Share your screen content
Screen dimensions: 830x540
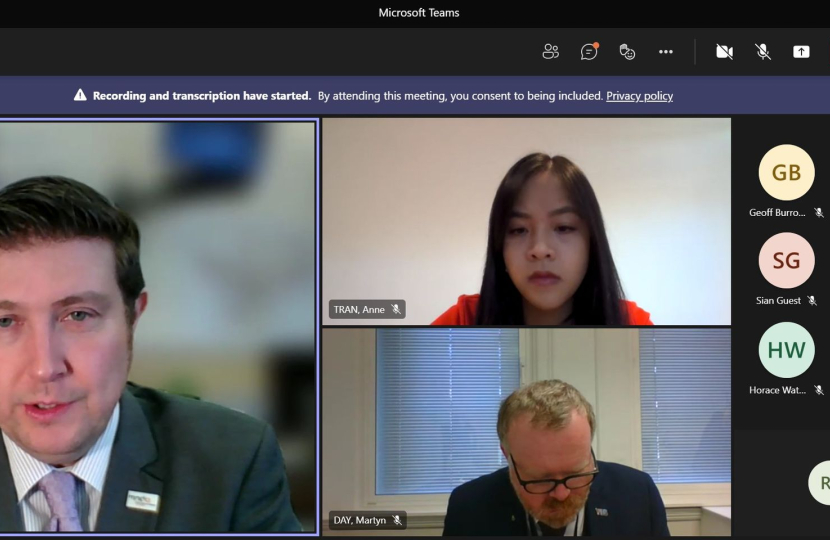(x=801, y=52)
